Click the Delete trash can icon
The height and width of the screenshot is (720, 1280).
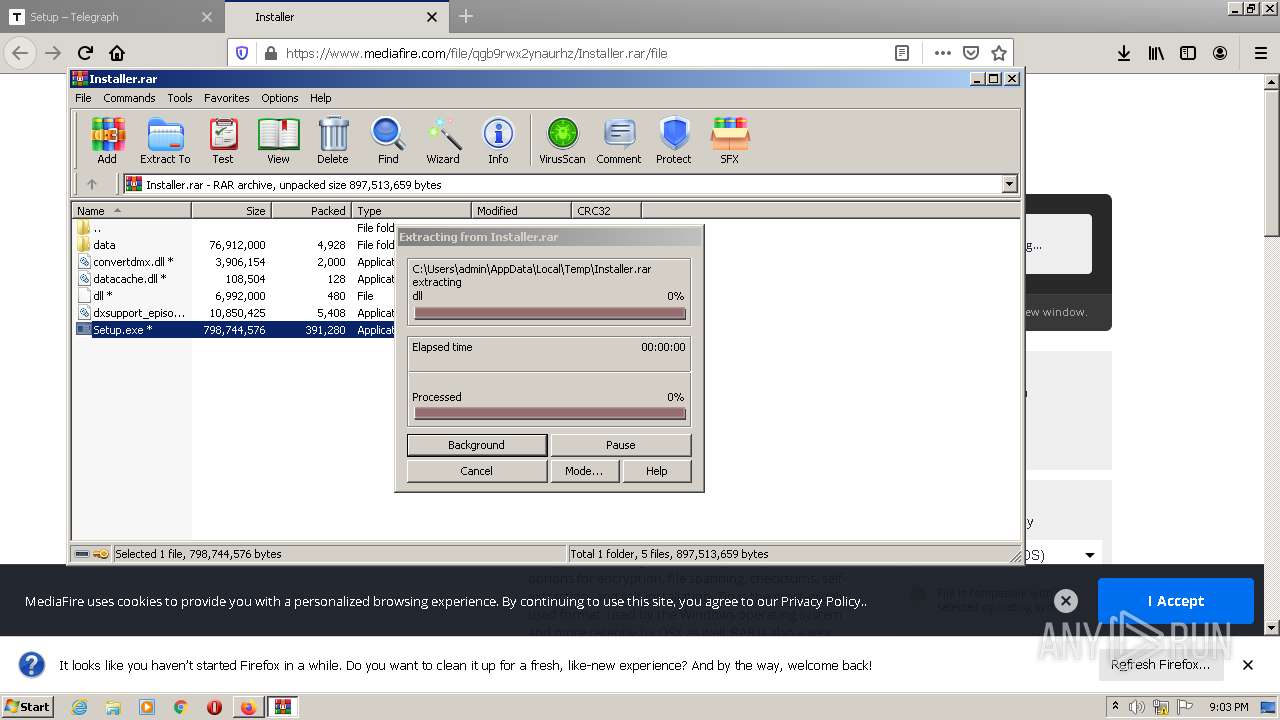333,140
